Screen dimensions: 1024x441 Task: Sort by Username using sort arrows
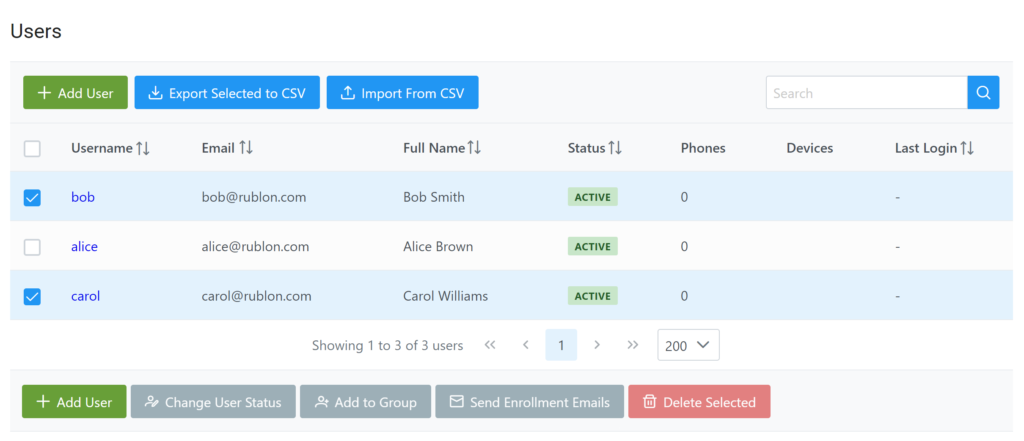(143, 148)
